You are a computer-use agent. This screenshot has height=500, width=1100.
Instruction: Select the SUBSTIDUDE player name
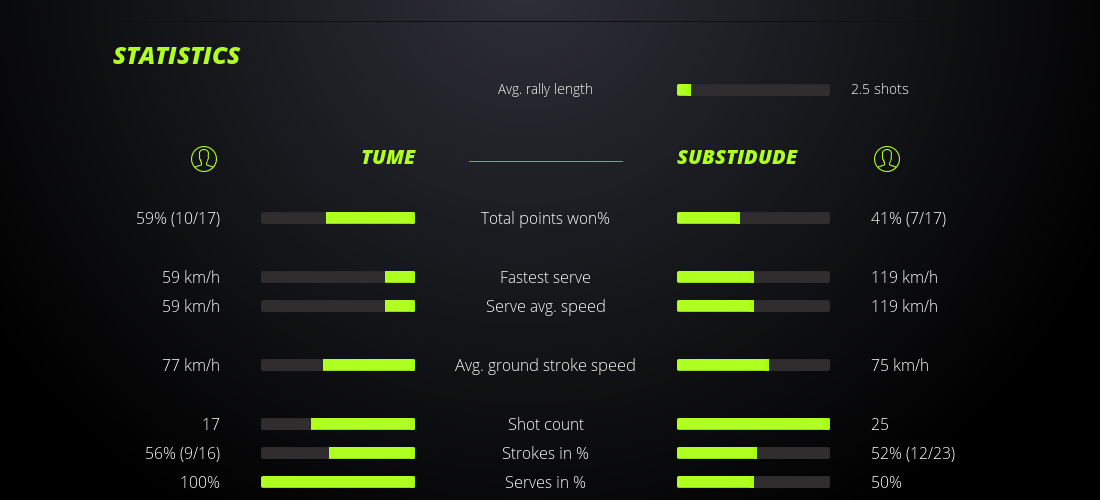point(737,157)
